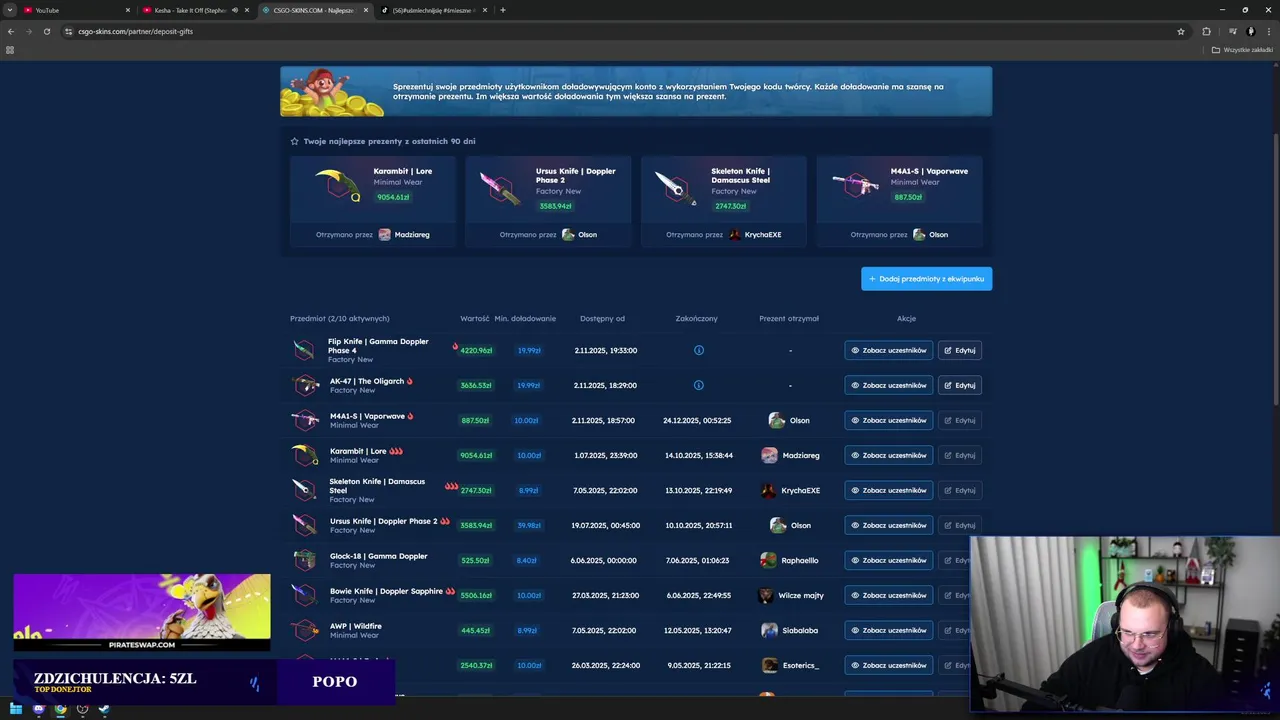Click Siabalaba recipient in AWP Wildfire row
Viewport: 1280px width, 720px height.
point(790,630)
